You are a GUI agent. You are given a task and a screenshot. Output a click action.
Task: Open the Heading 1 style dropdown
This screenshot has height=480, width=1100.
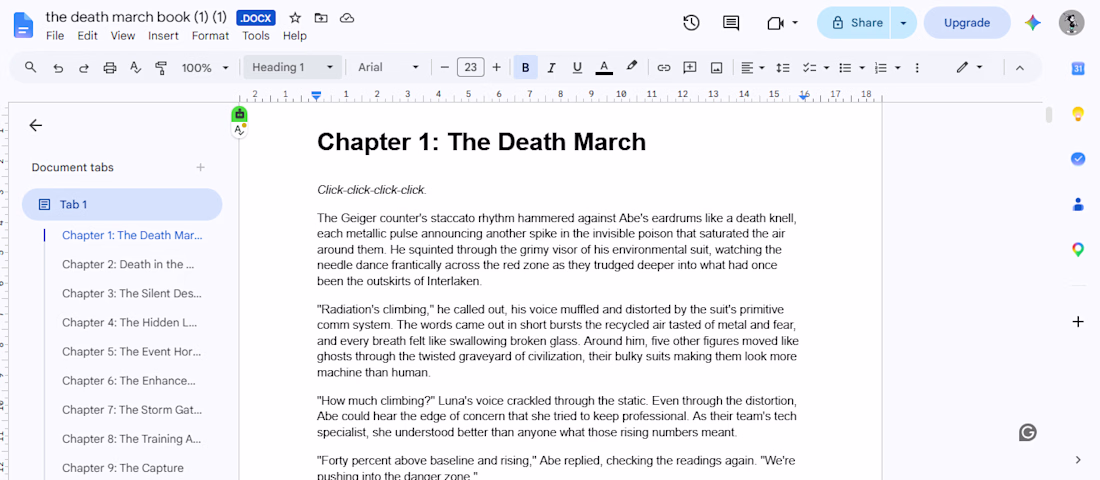(293, 67)
